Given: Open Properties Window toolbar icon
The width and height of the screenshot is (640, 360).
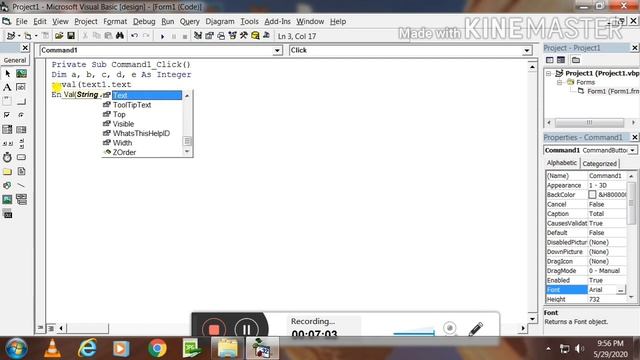Looking at the screenshot, I should click(209, 36).
